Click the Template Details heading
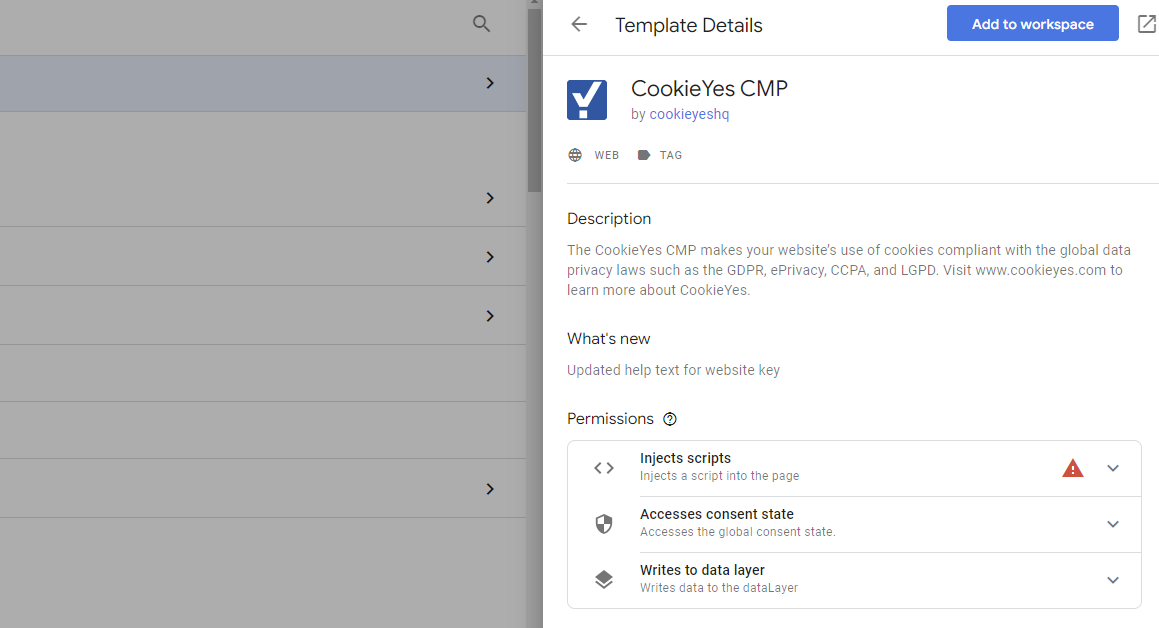Viewport: 1159px width, 628px height. coord(688,25)
